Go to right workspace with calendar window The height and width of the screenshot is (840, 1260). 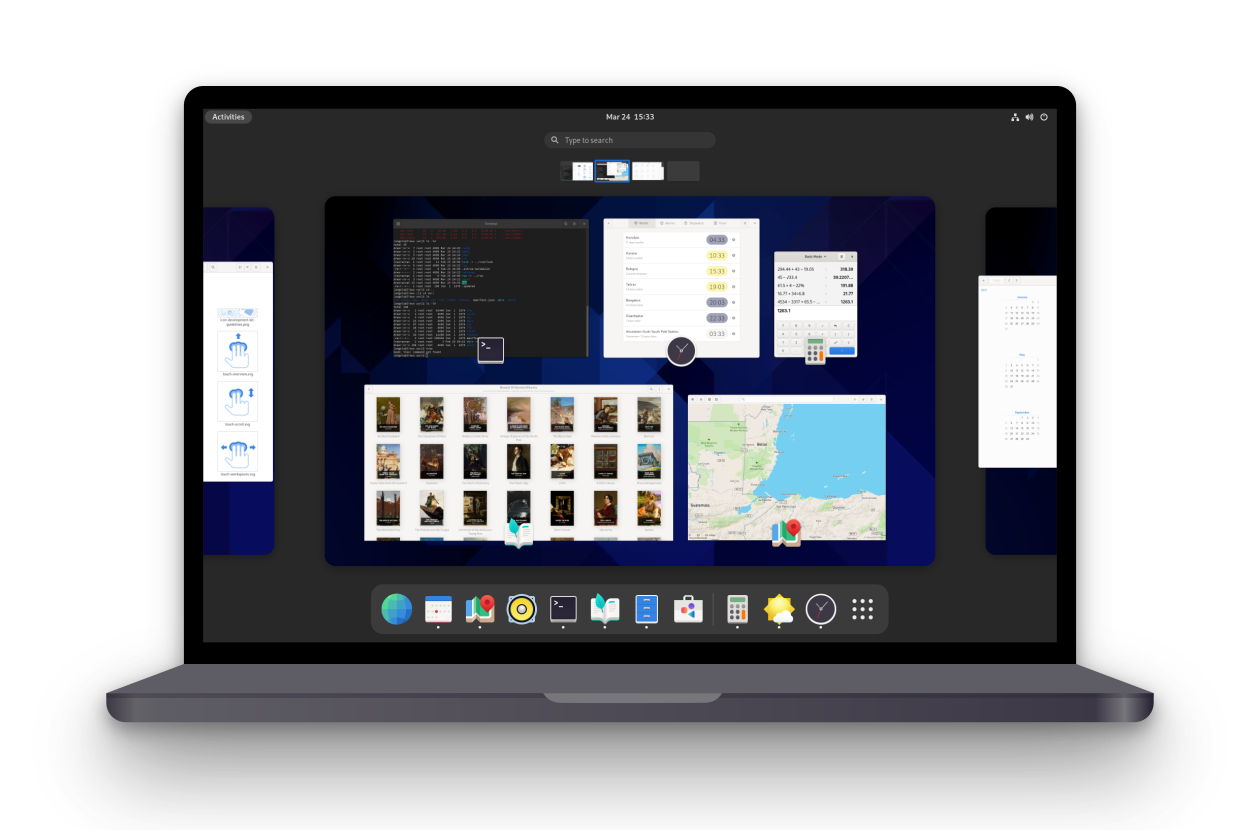pyautogui.click(x=1021, y=380)
